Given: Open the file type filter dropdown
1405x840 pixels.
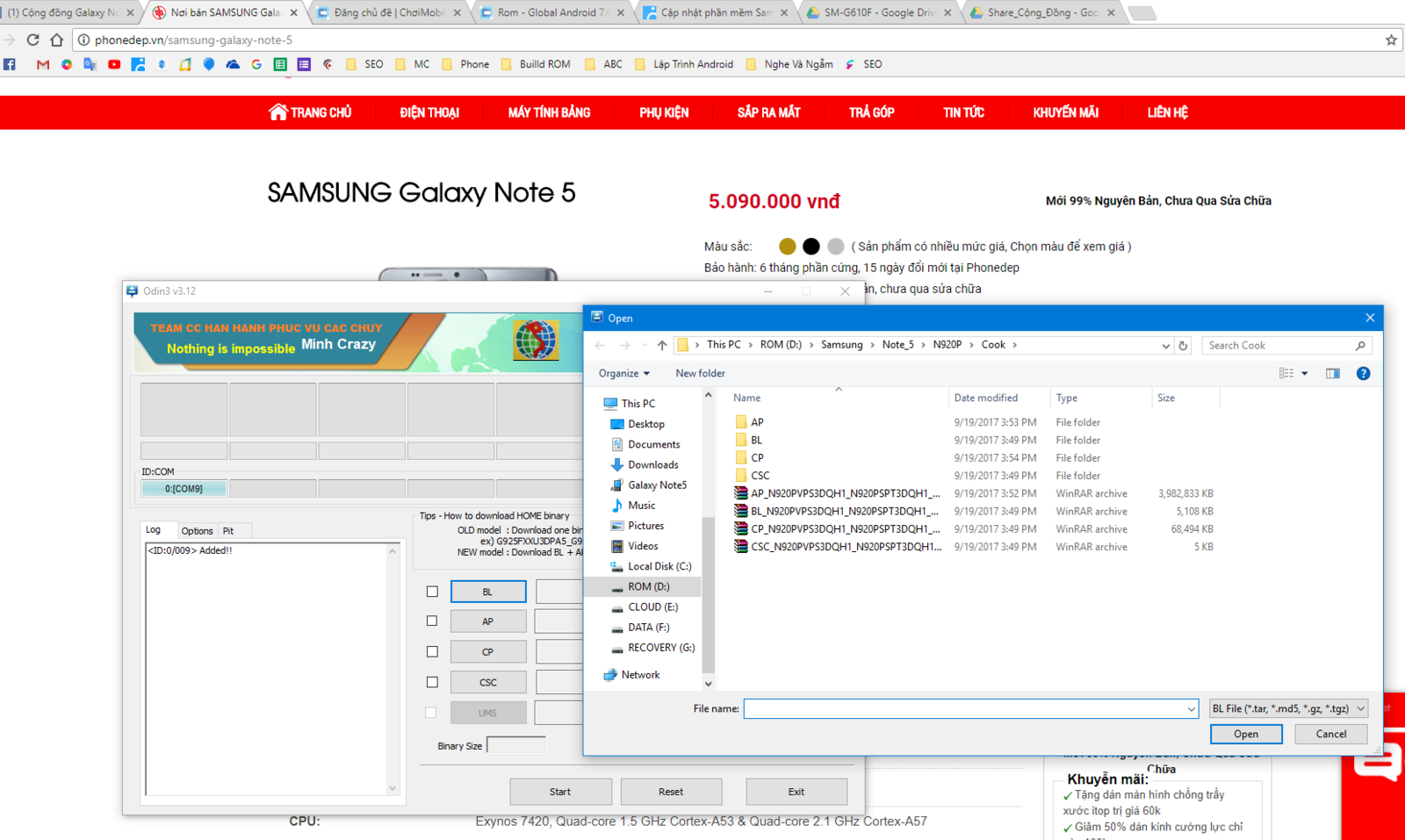Looking at the screenshot, I should 1288,708.
